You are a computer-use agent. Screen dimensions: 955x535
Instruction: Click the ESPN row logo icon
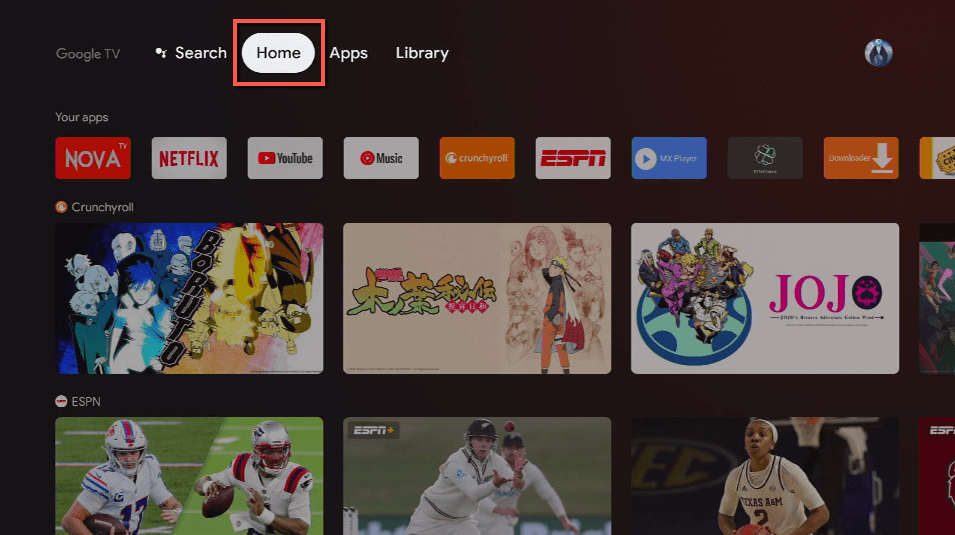tap(61, 401)
